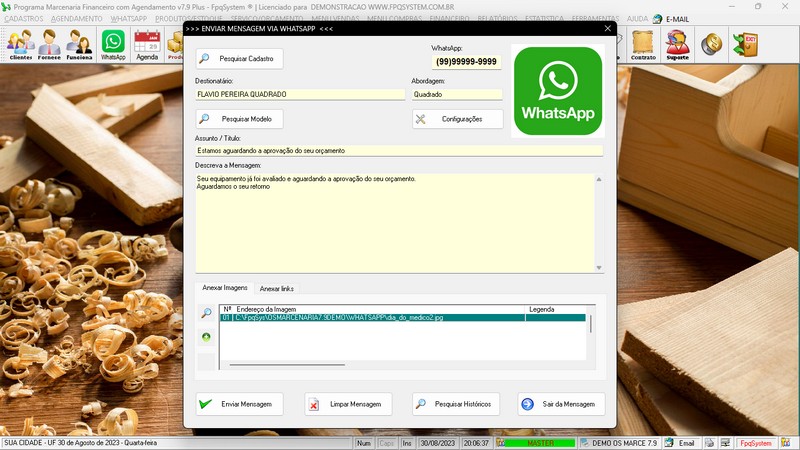Open the Contrato scroll icon
The image size is (800, 450).
click(x=643, y=44)
